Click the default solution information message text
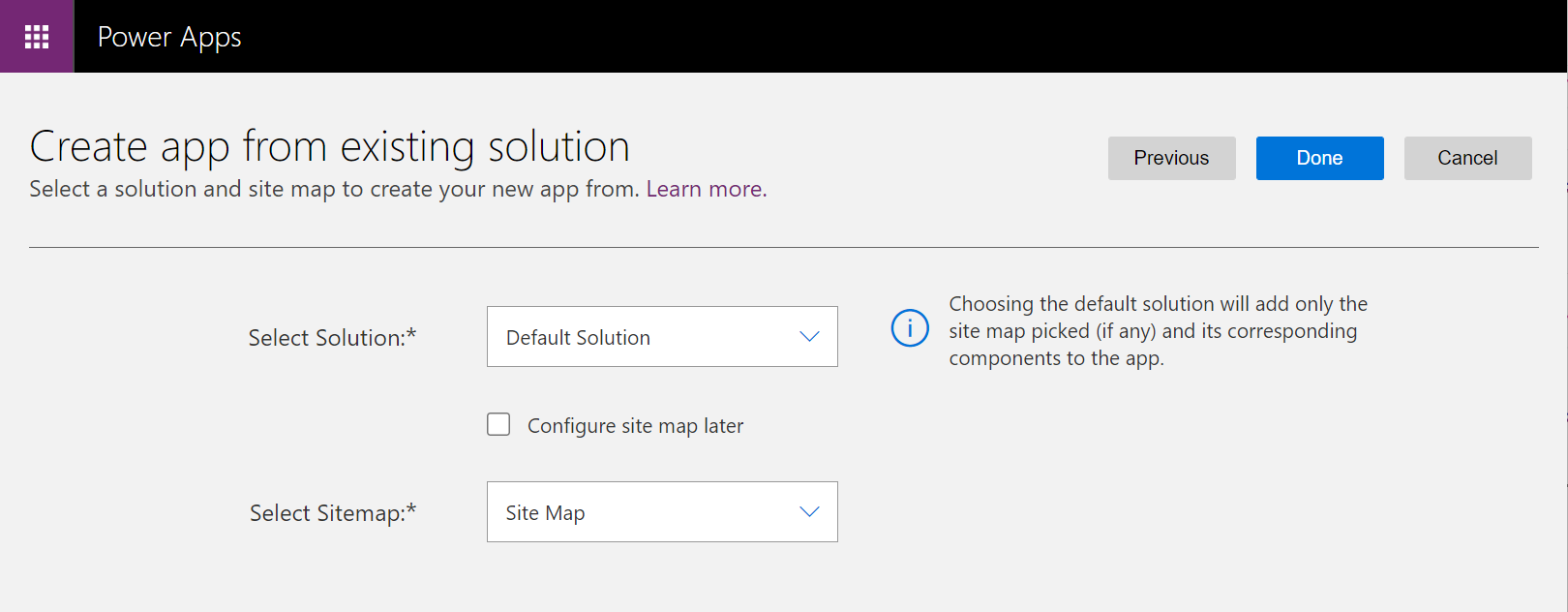The image size is (1568, 612). click(x=1157, y=331)
